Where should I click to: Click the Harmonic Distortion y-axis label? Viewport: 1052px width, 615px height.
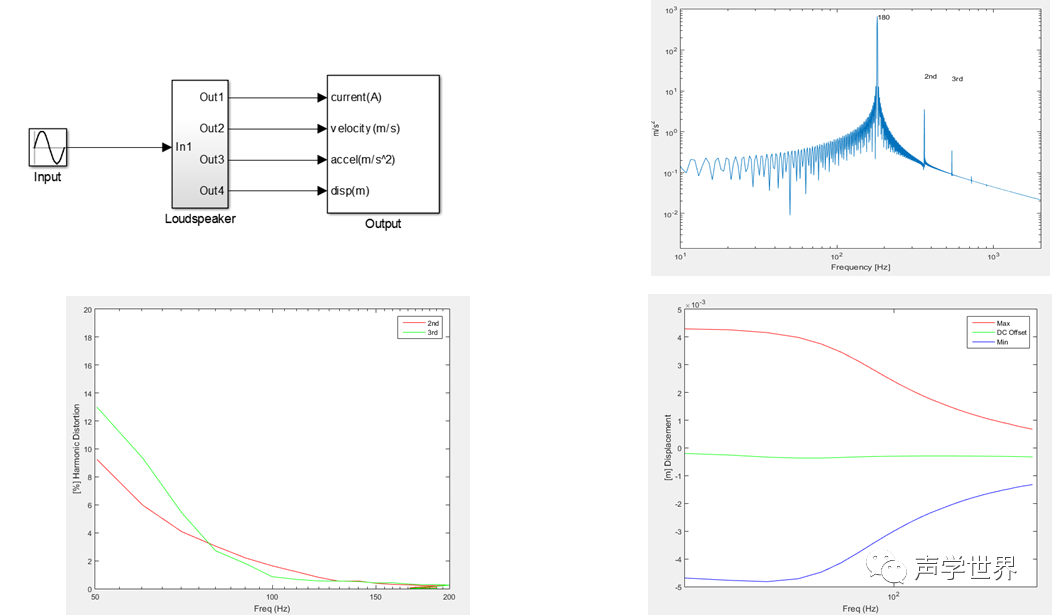[76, 449]
